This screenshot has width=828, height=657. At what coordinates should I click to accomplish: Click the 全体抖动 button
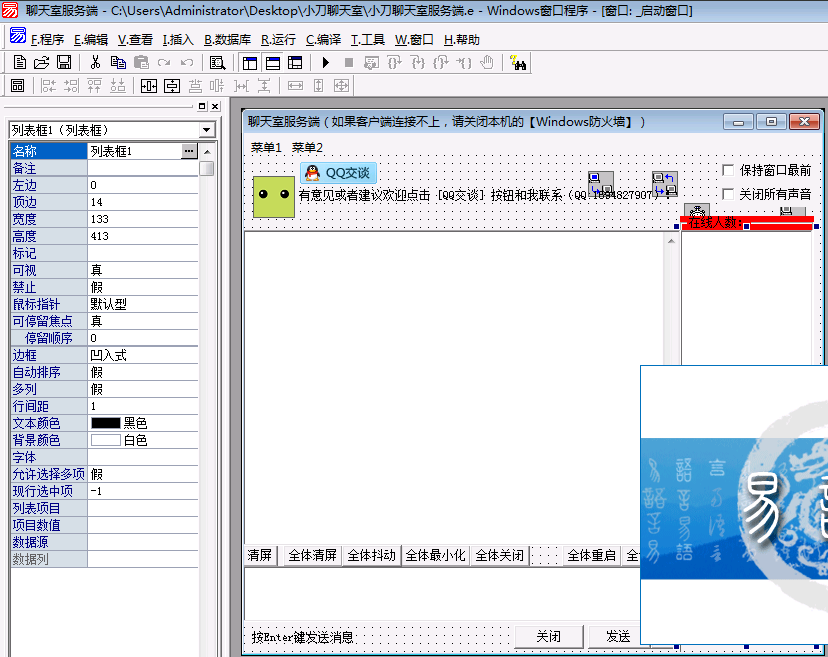click(371, 555)
